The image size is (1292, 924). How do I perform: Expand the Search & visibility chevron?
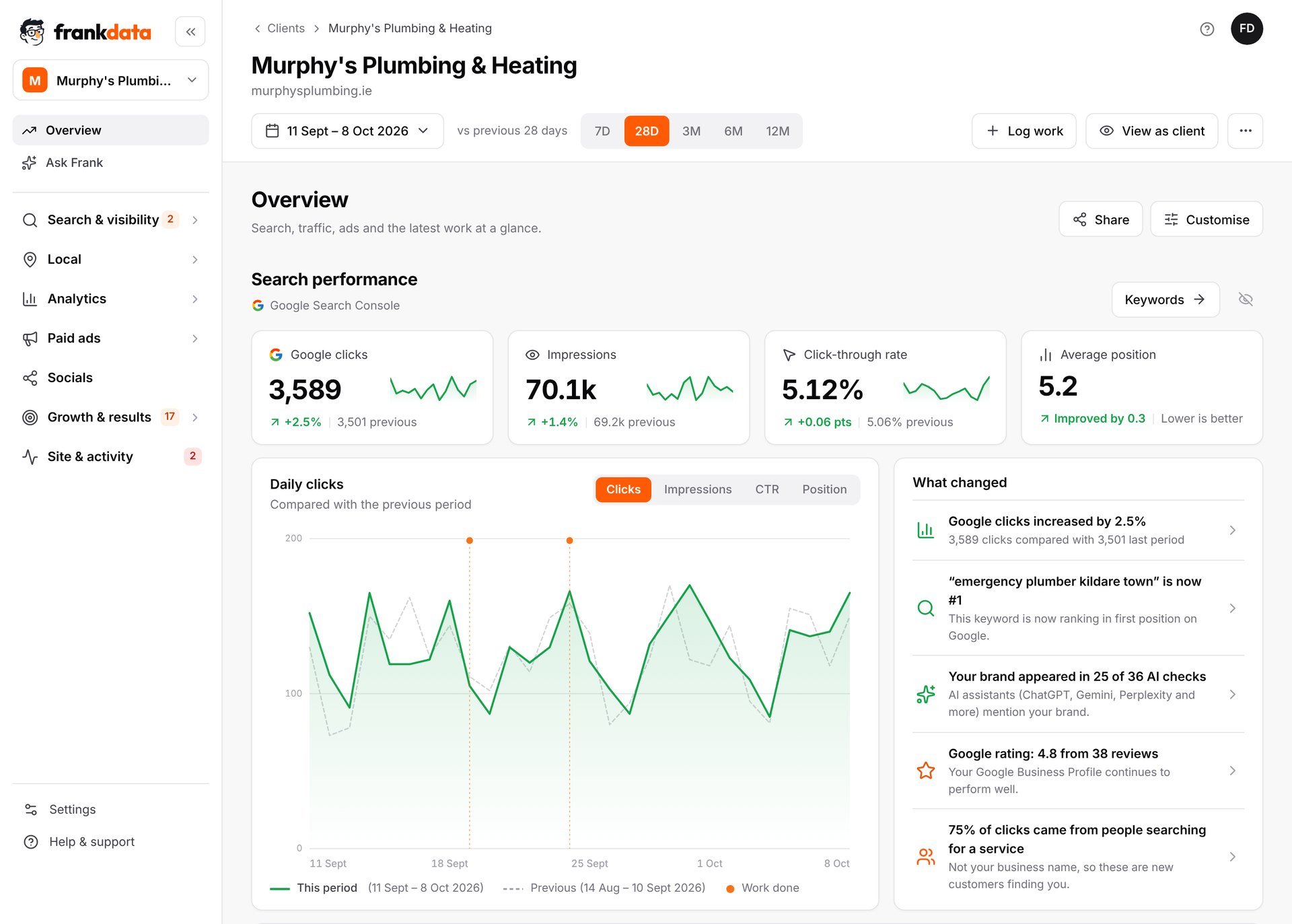pyautogui.click(x=195, y=220)
